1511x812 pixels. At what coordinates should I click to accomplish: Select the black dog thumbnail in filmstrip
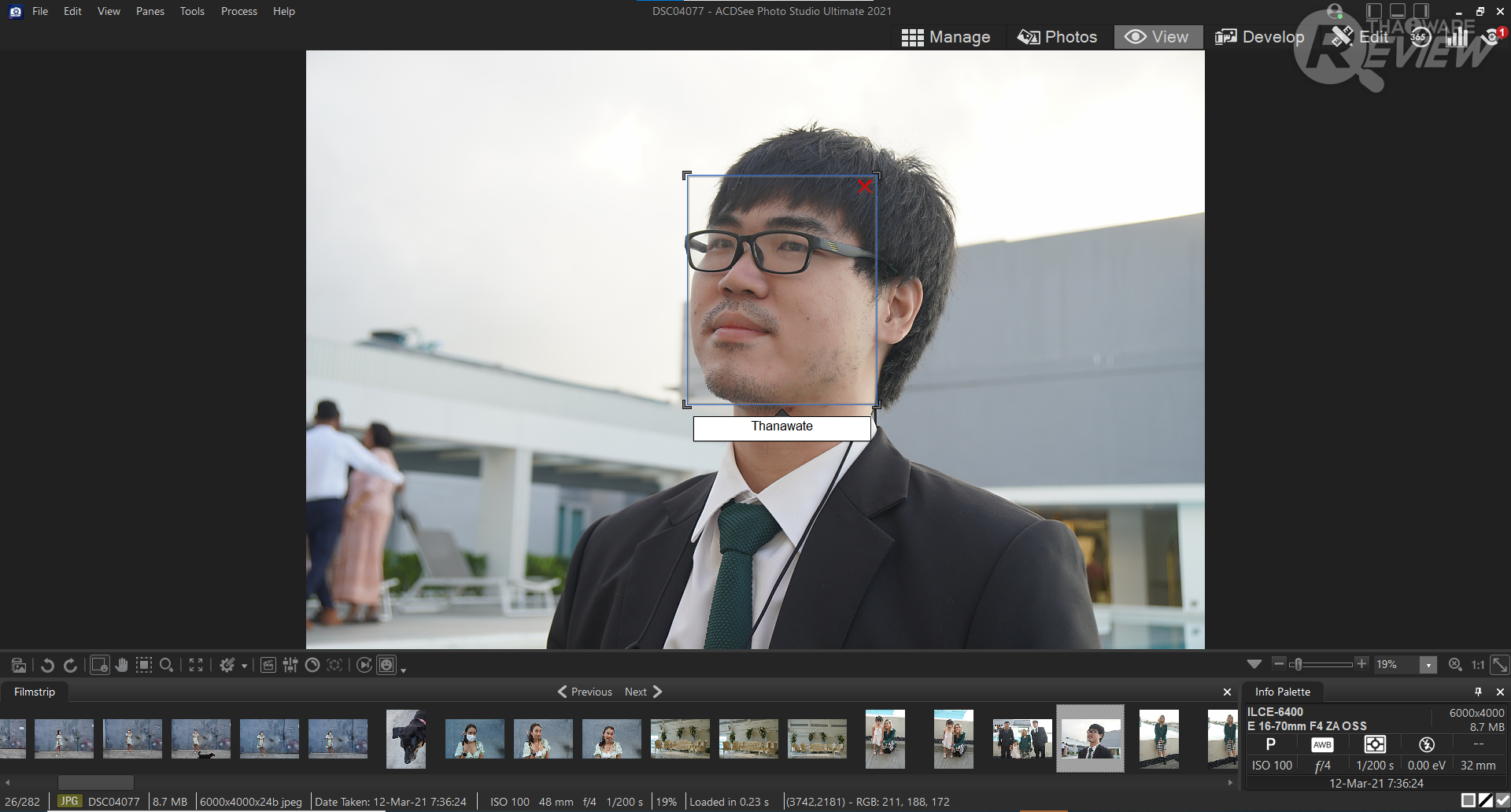point(406,739)
